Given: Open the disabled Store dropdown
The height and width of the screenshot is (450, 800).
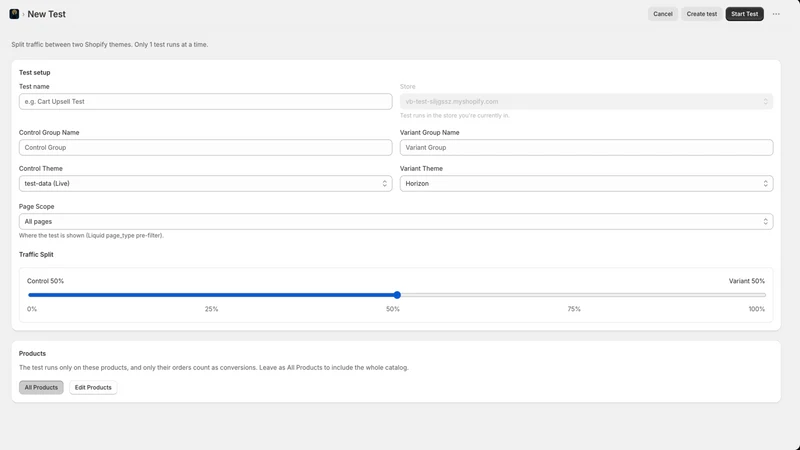Looking at the screenshot, I should 586,102.
